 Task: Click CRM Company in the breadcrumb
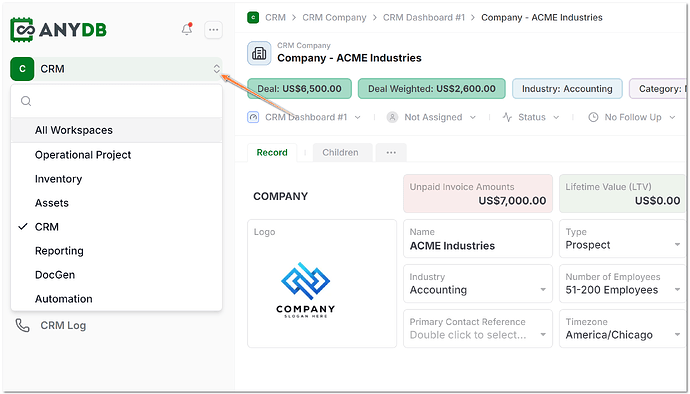click(x=334, y=18)
